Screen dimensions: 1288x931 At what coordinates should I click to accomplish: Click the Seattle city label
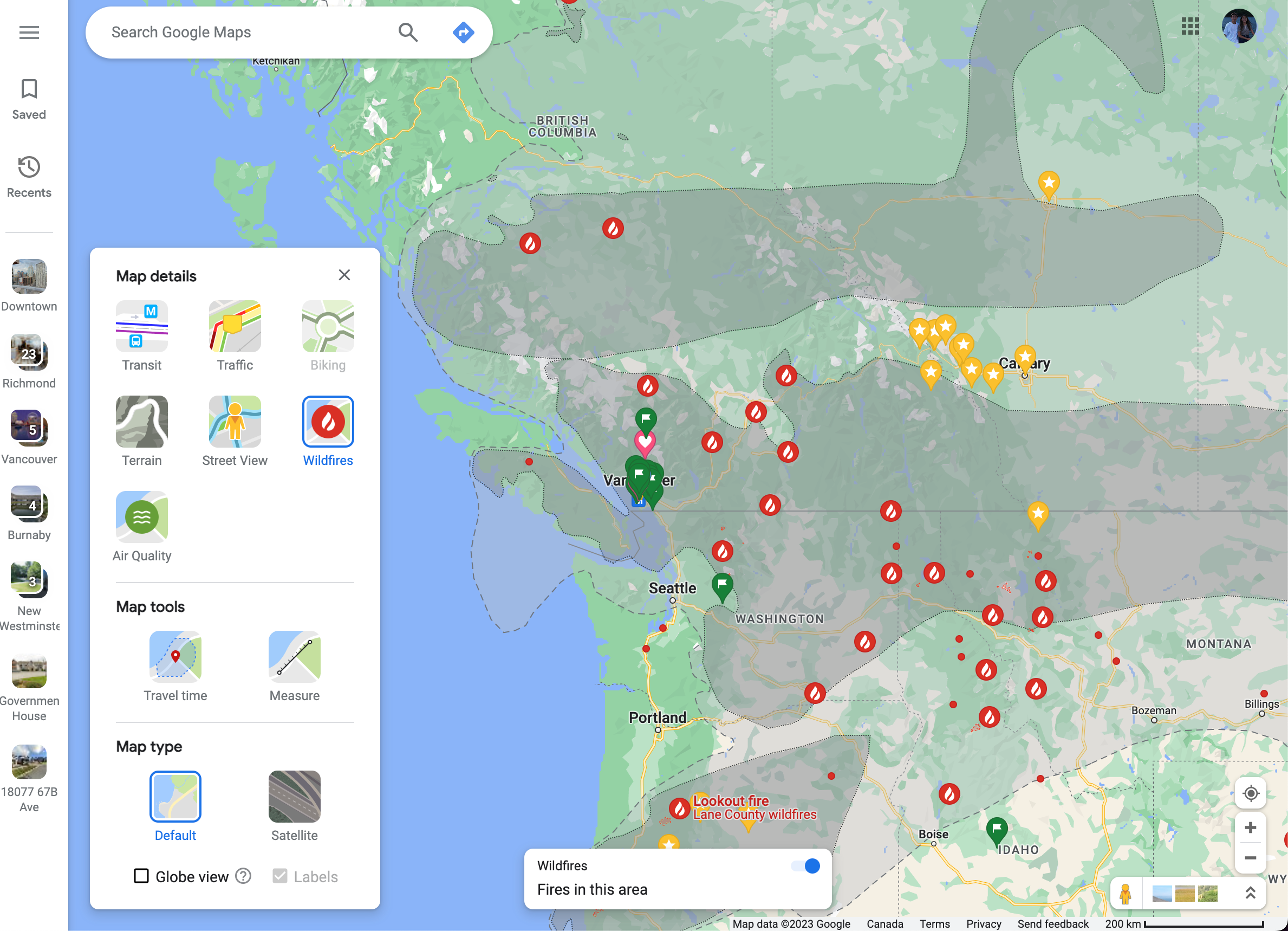coord(672,588)
